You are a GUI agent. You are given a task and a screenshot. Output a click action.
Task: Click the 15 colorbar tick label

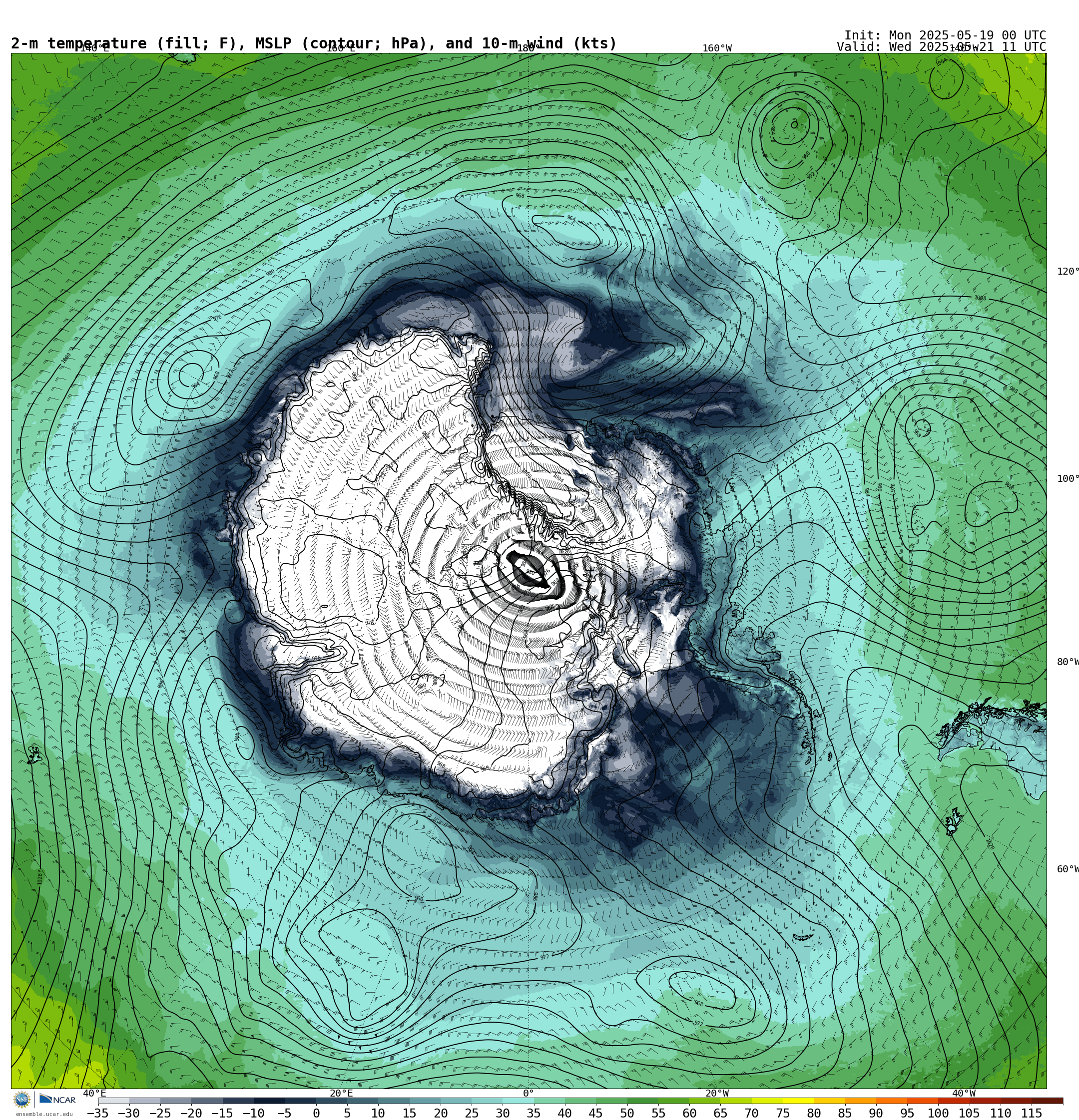(410, 1113)
